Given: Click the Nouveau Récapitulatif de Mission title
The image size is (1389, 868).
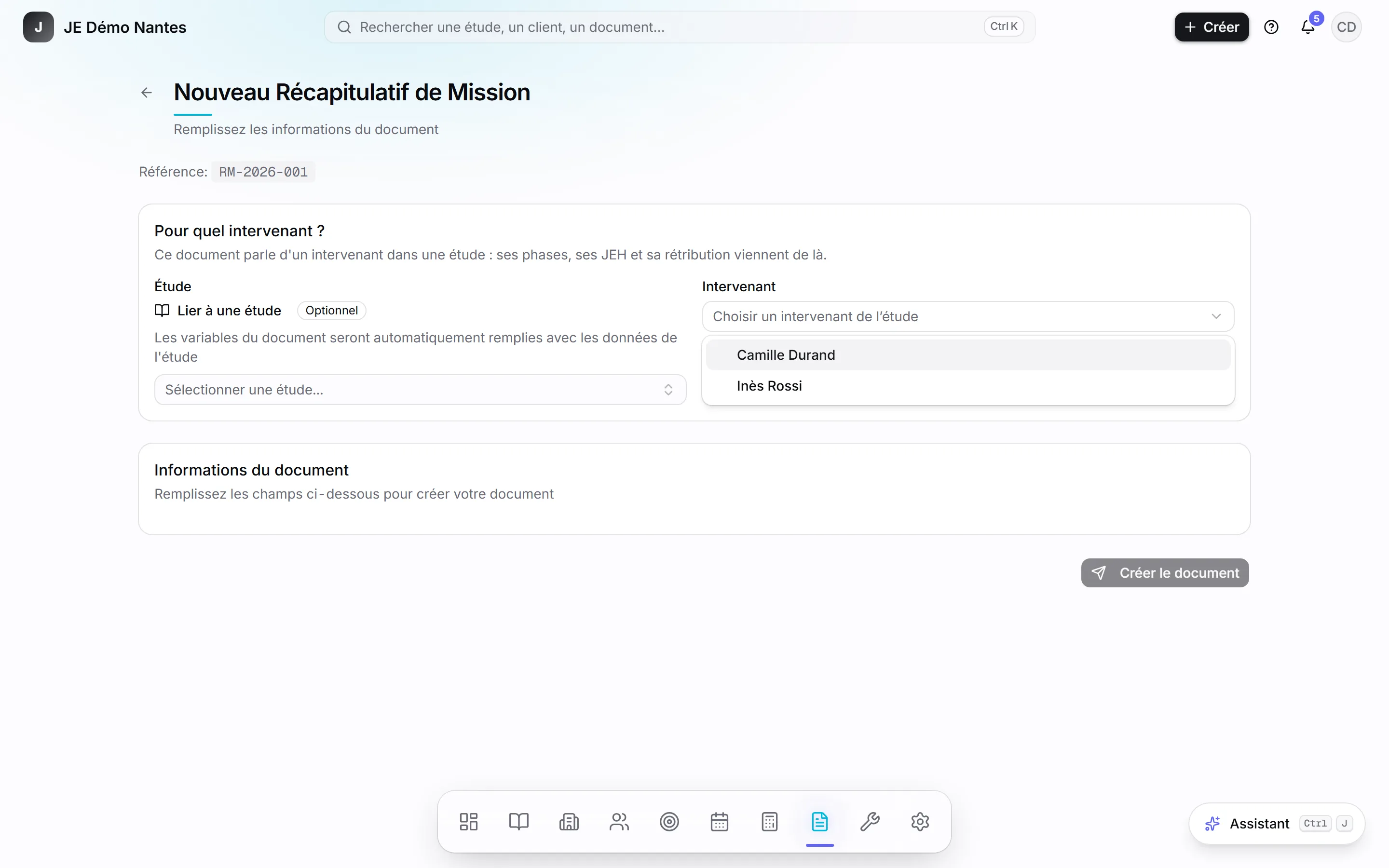Looking at the screenshot, I should (x=352, y=93).
